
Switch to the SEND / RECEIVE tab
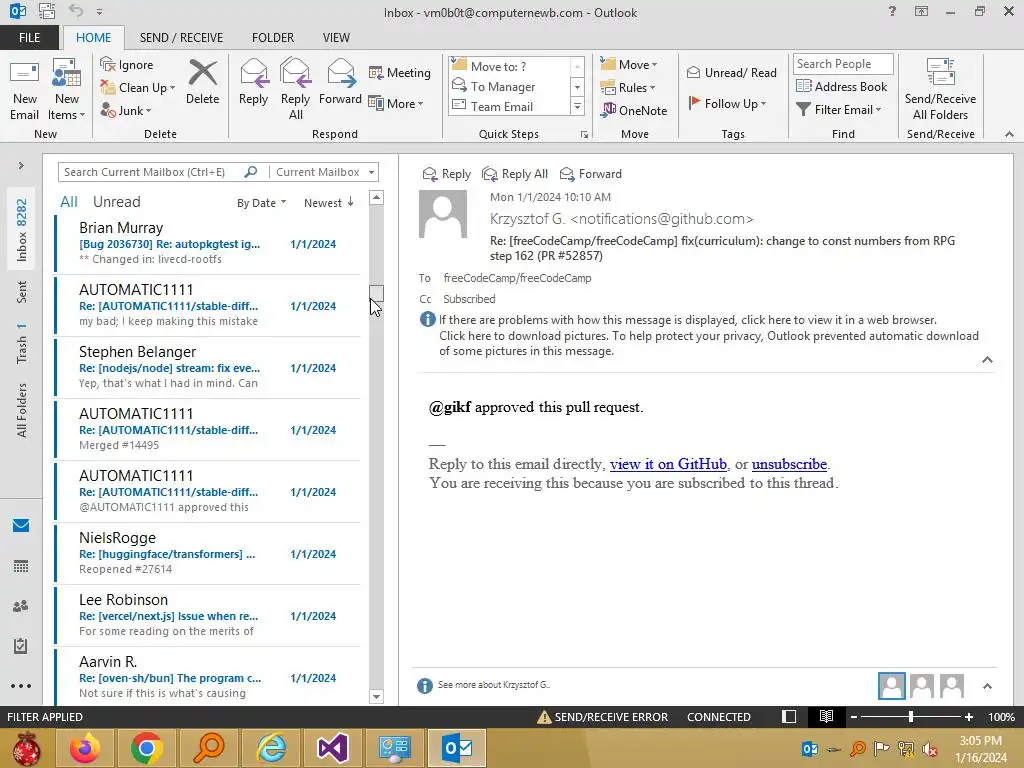pyautogui.click(x=181, y=38)
